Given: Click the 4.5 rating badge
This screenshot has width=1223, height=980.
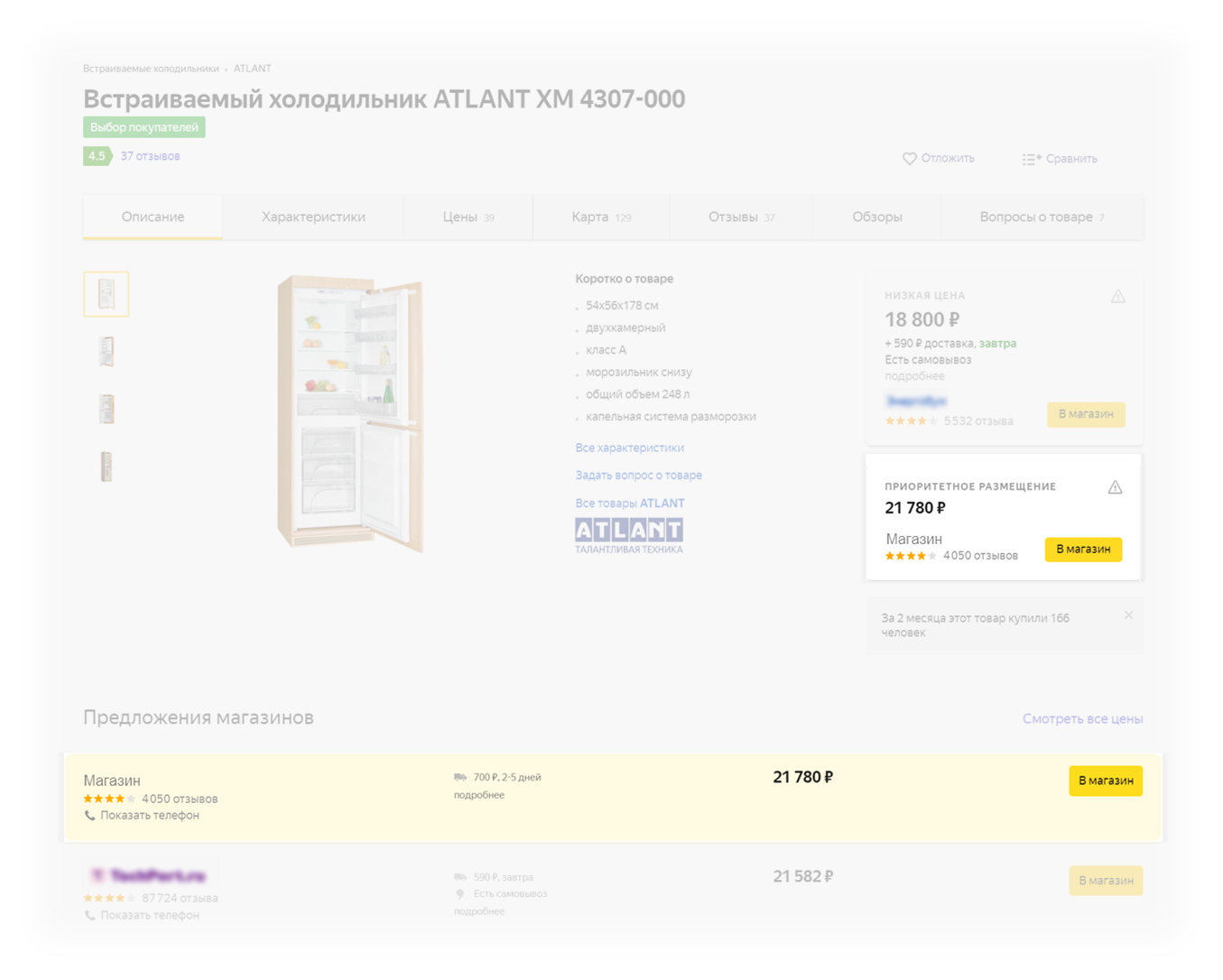Looking at the screenshot, I should [97, 156].
